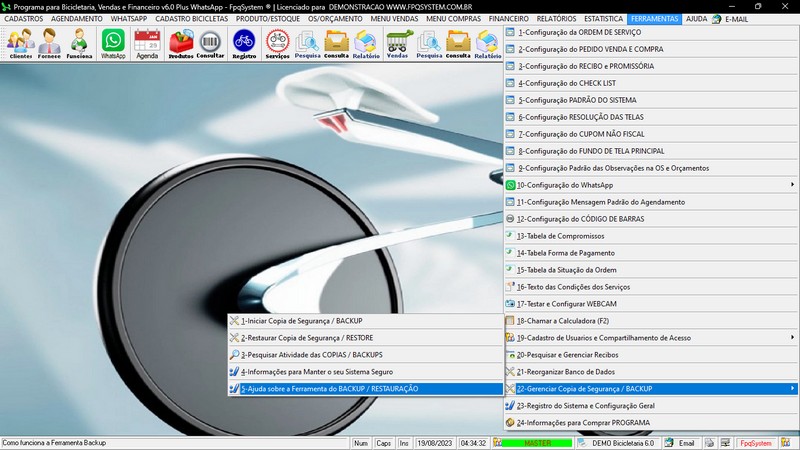Open the Agenda calendar icon
Viewport: 800px width, 450px height.
pyautogui.click(x=147, y=44)
